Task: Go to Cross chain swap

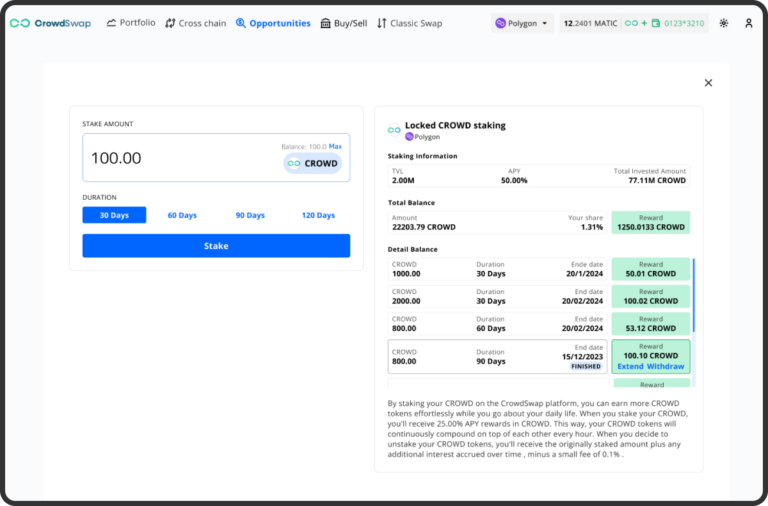Action: (196, 23)
